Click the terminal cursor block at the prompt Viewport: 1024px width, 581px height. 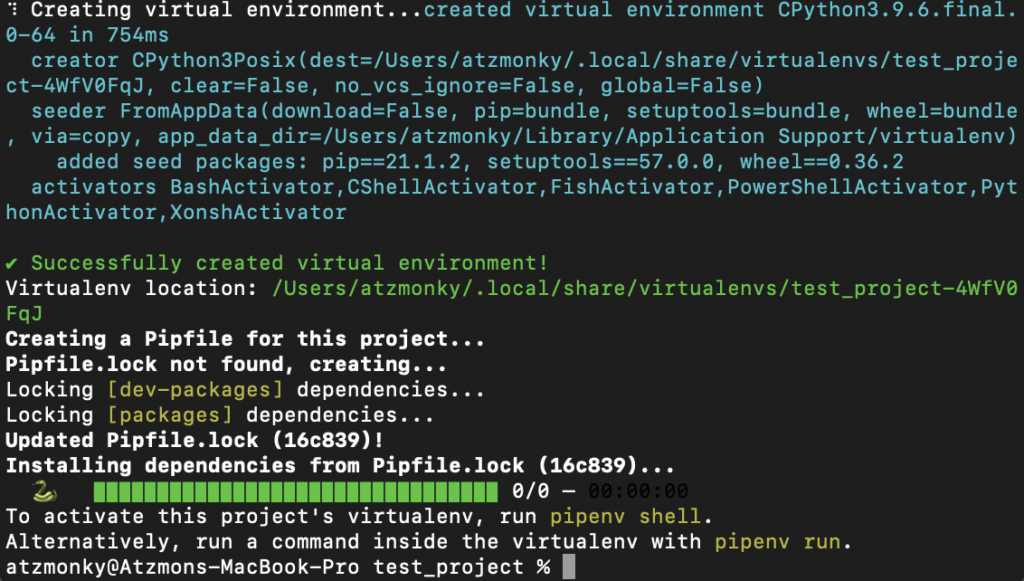(x=569, y=567)
